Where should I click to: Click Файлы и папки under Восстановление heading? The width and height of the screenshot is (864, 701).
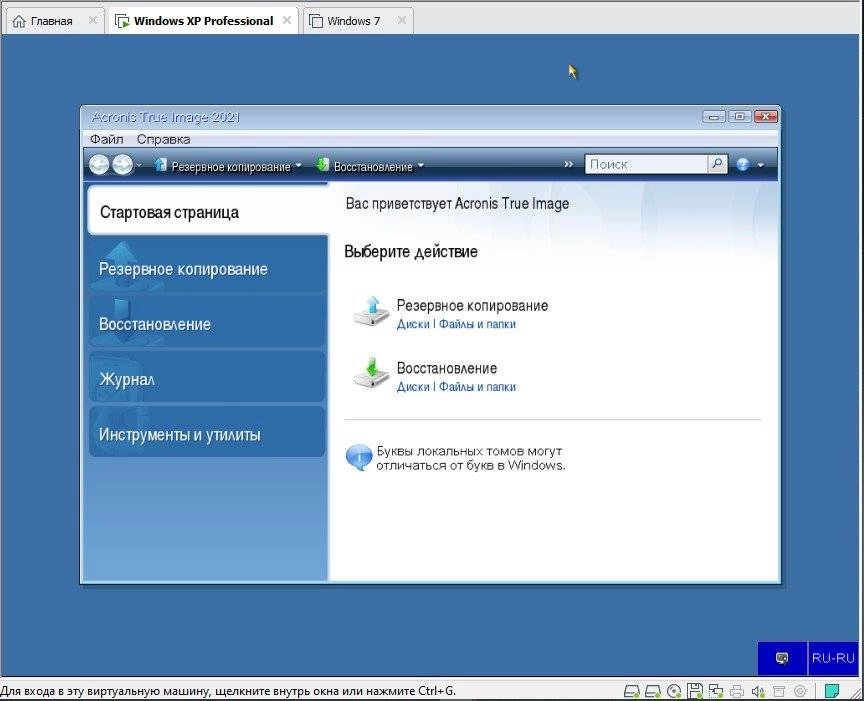pyautogui.click(x=477, y=387)
